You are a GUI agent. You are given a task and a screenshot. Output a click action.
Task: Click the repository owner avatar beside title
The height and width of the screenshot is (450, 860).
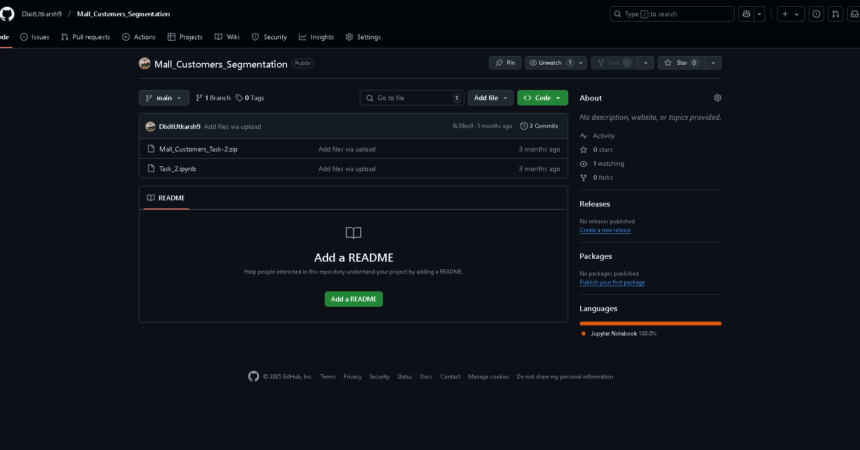pos(145,64)
